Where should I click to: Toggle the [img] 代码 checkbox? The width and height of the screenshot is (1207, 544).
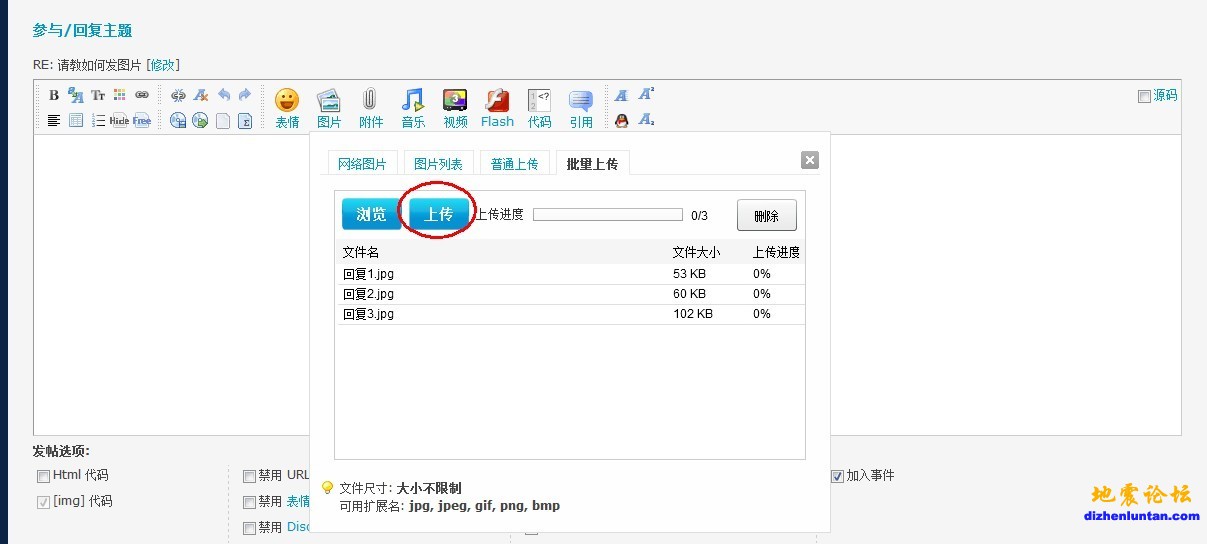click(x=43, y=502)
